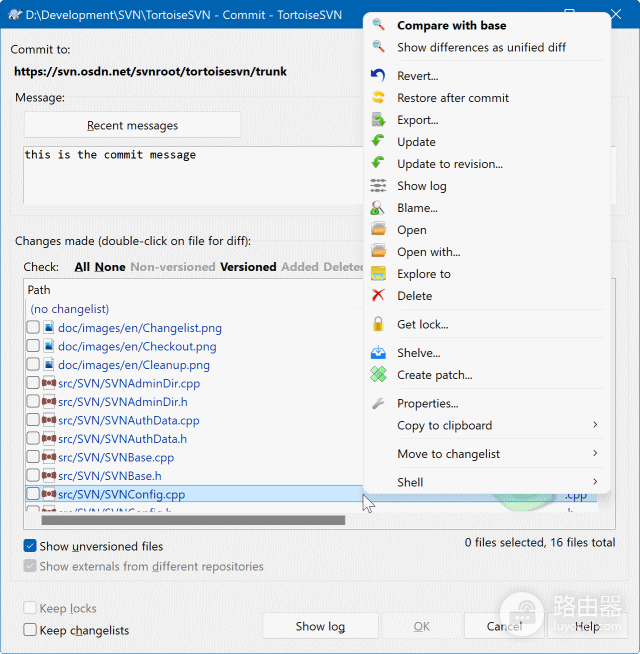Click the Open with folder icon
The height and width of the screenshot is (654, 640).
click(378, 252)
